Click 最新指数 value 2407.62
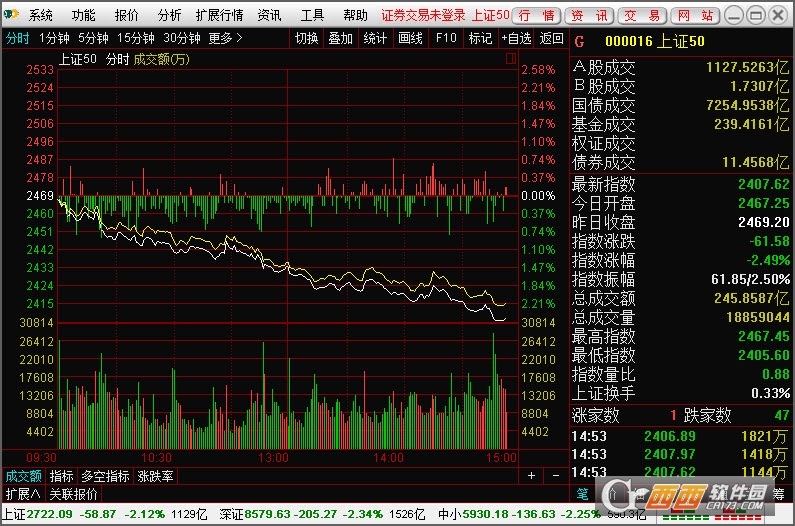The image size is (795, 526). pos(764,184)
